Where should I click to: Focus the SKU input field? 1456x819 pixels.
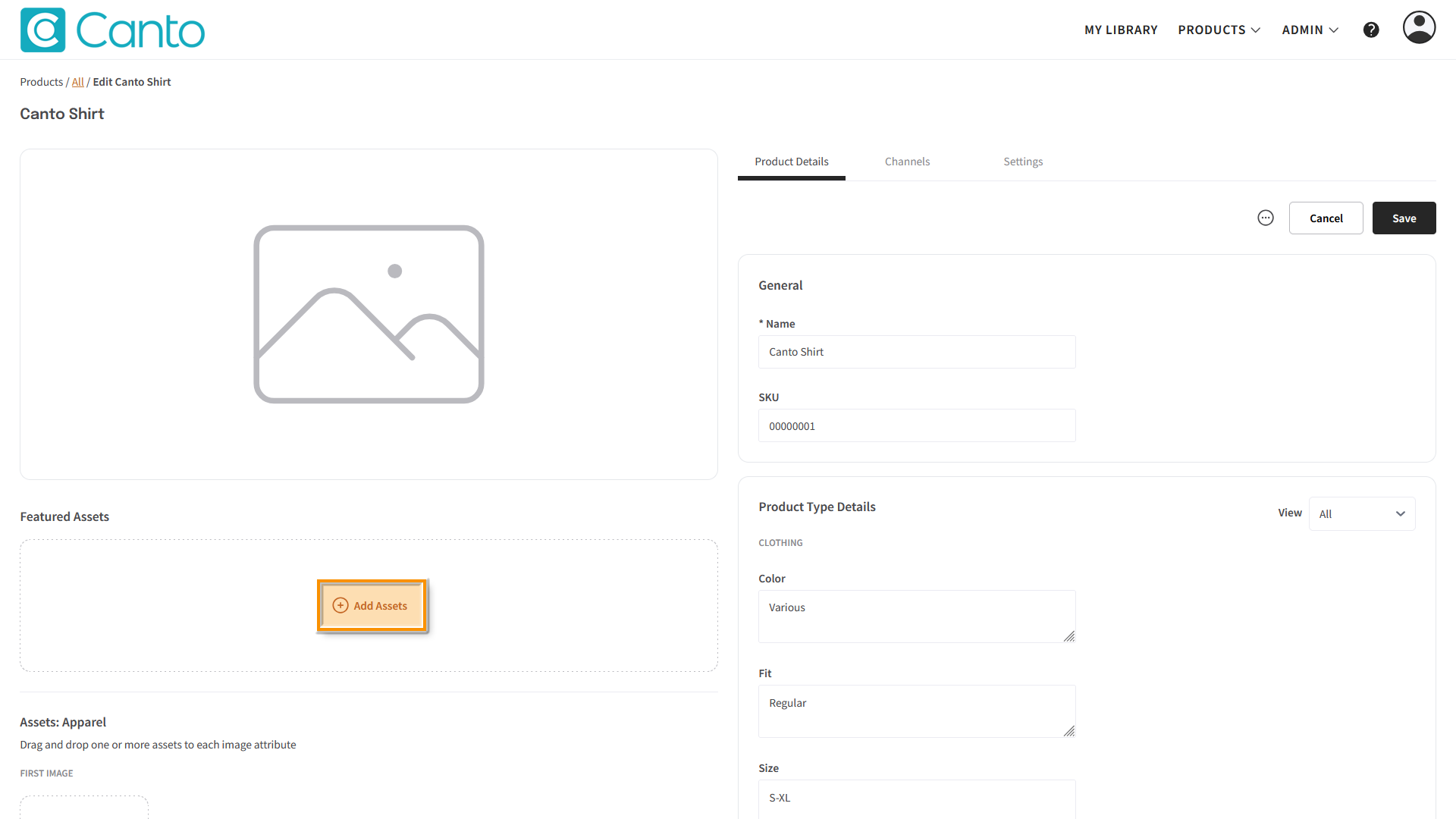click(917, 425)
